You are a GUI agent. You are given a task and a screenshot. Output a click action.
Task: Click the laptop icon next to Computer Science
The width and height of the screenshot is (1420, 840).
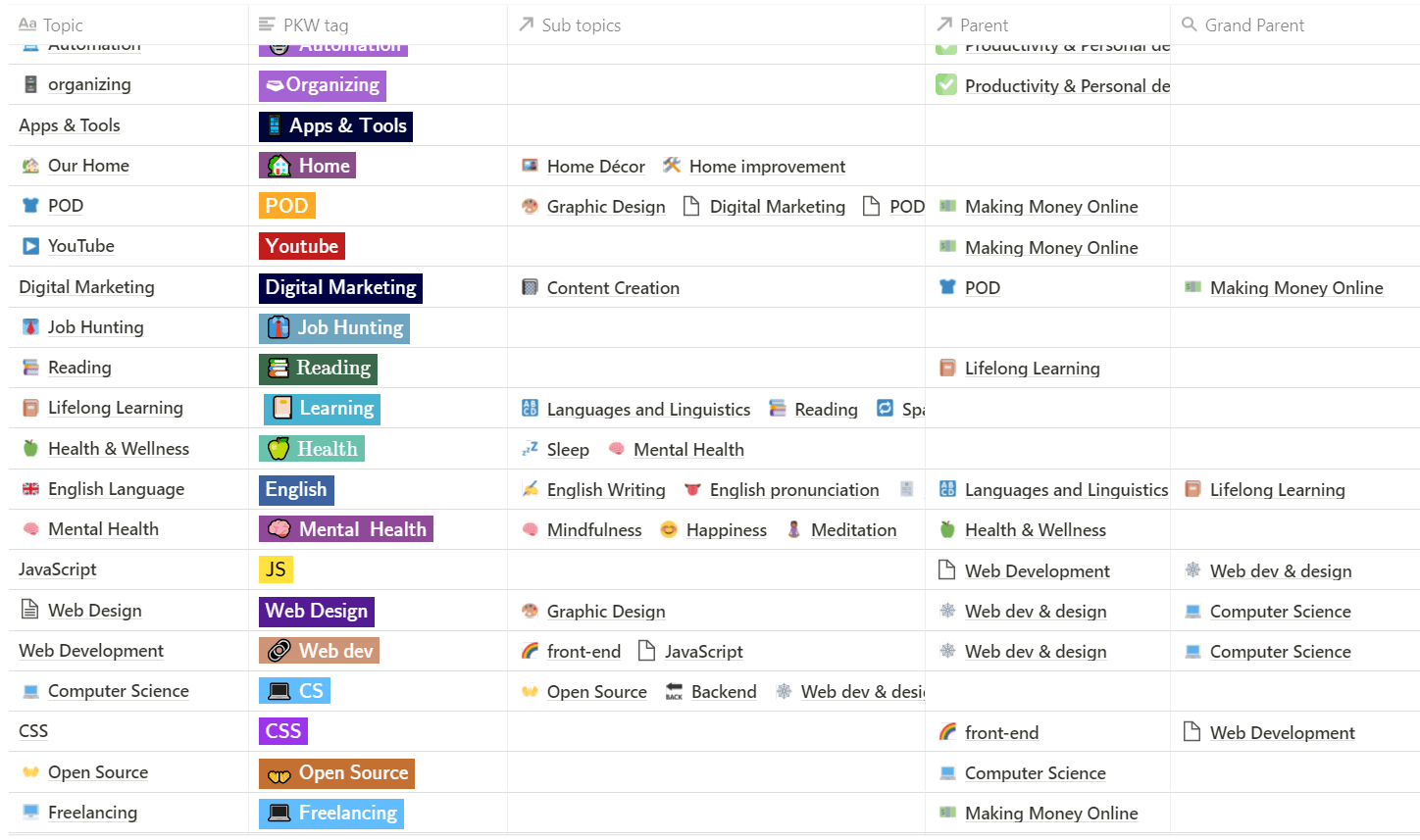click(x=31, y=690)
